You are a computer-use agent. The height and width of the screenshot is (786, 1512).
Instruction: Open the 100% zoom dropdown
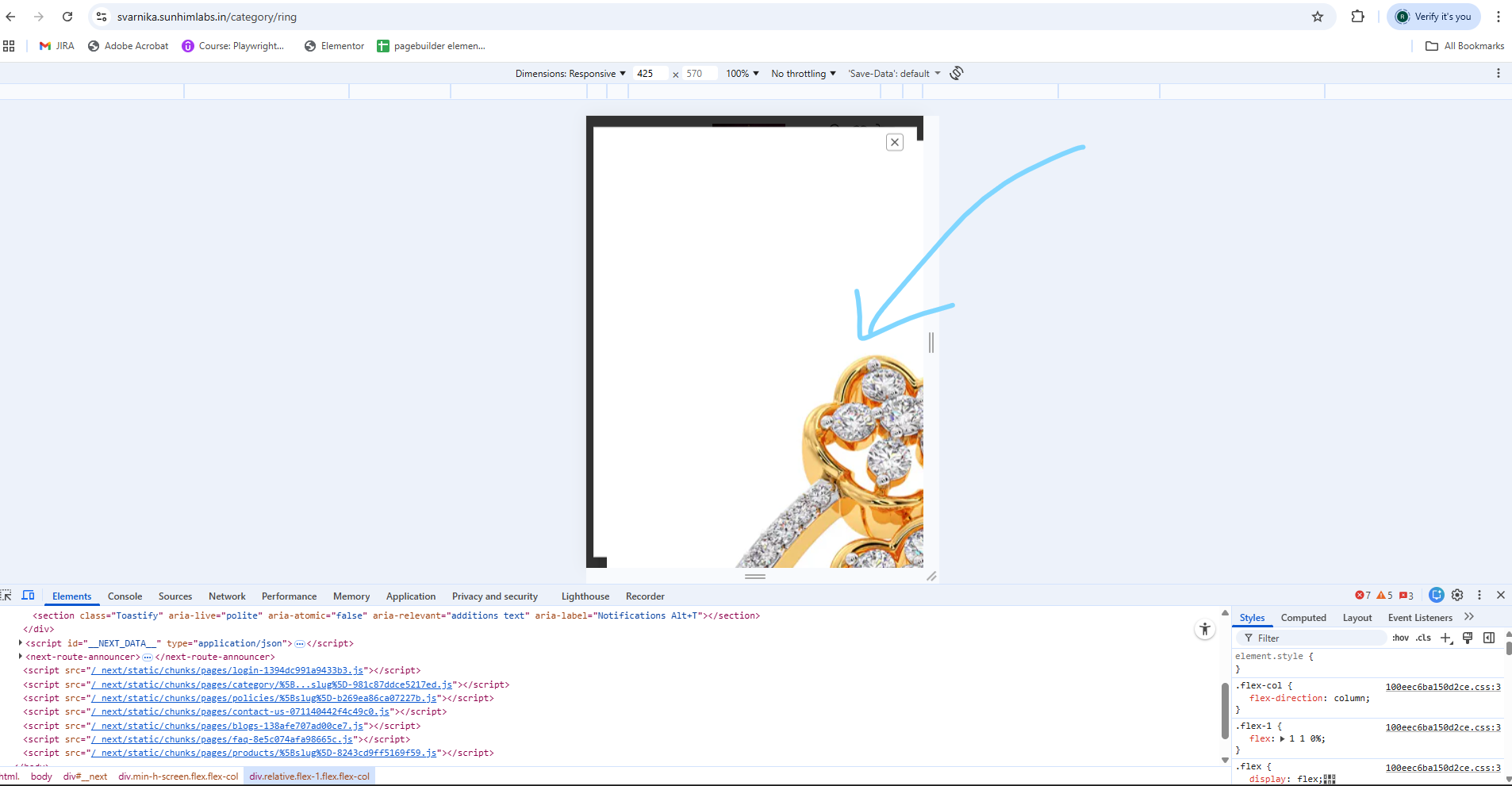pyautogui.click(x=743, y=74)
